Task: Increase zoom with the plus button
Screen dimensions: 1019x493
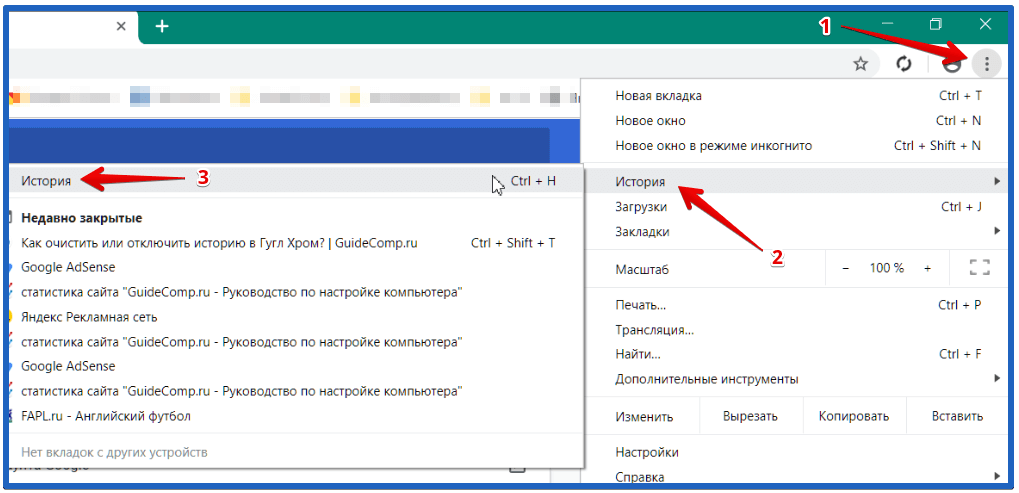Action: tap(927, 268)
